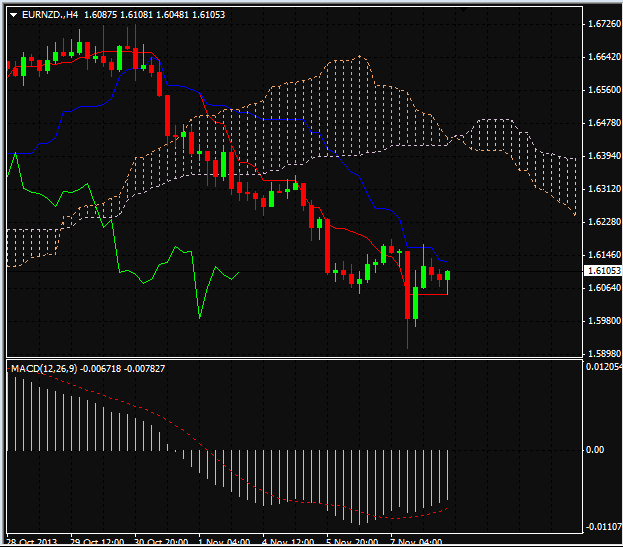Open the chart menu triangle beside EURNZD

(14, 15)
